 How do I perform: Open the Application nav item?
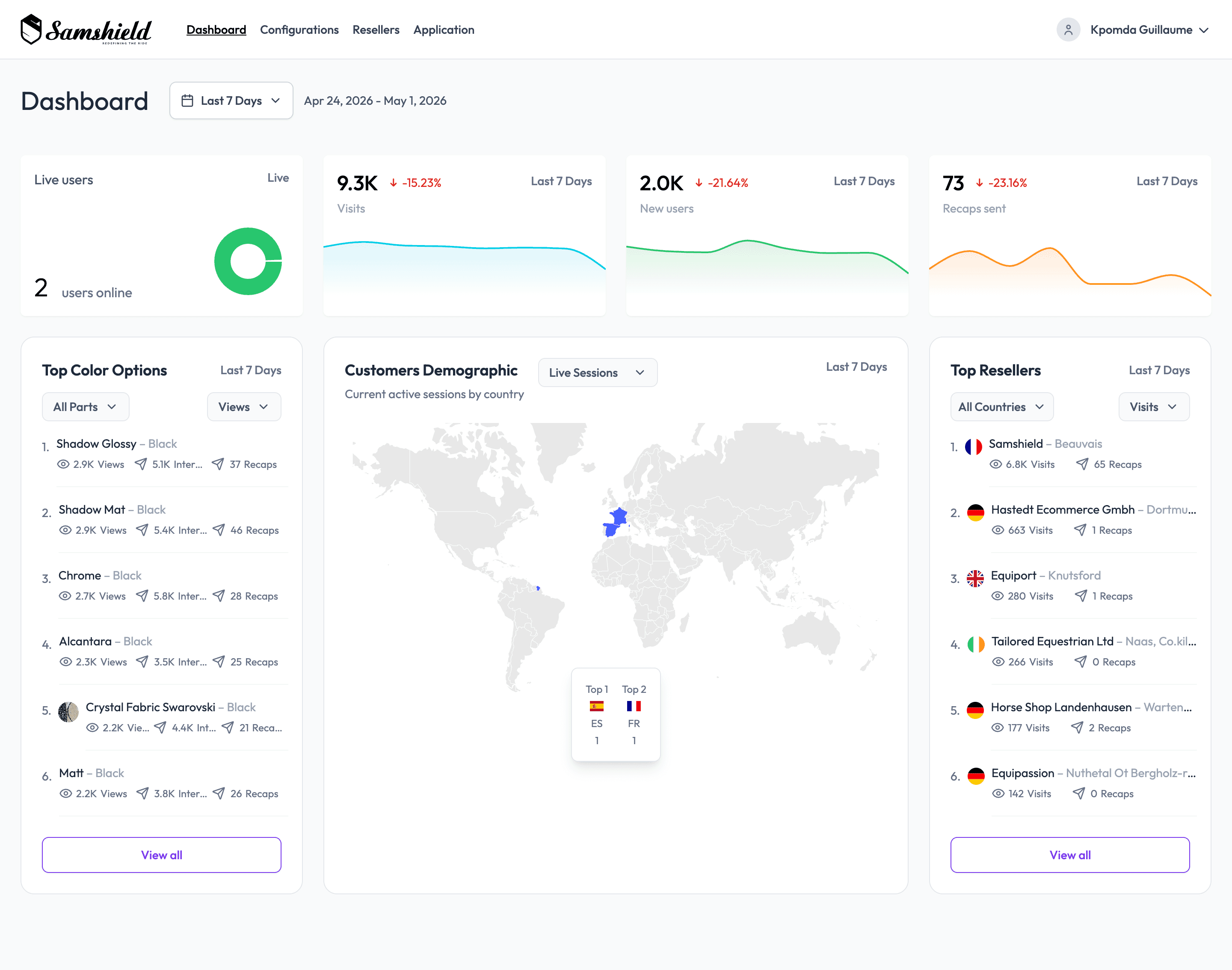444,30
